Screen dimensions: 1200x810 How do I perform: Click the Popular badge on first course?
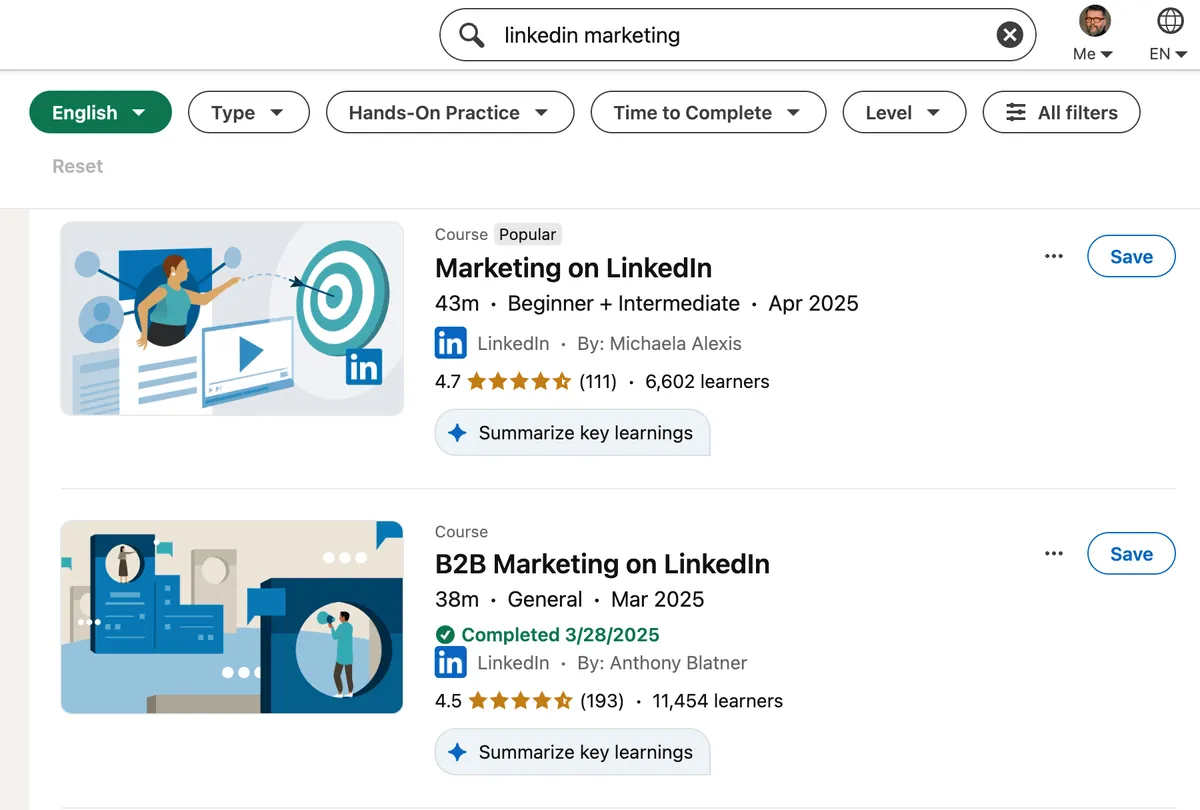(x=528, y=234)
